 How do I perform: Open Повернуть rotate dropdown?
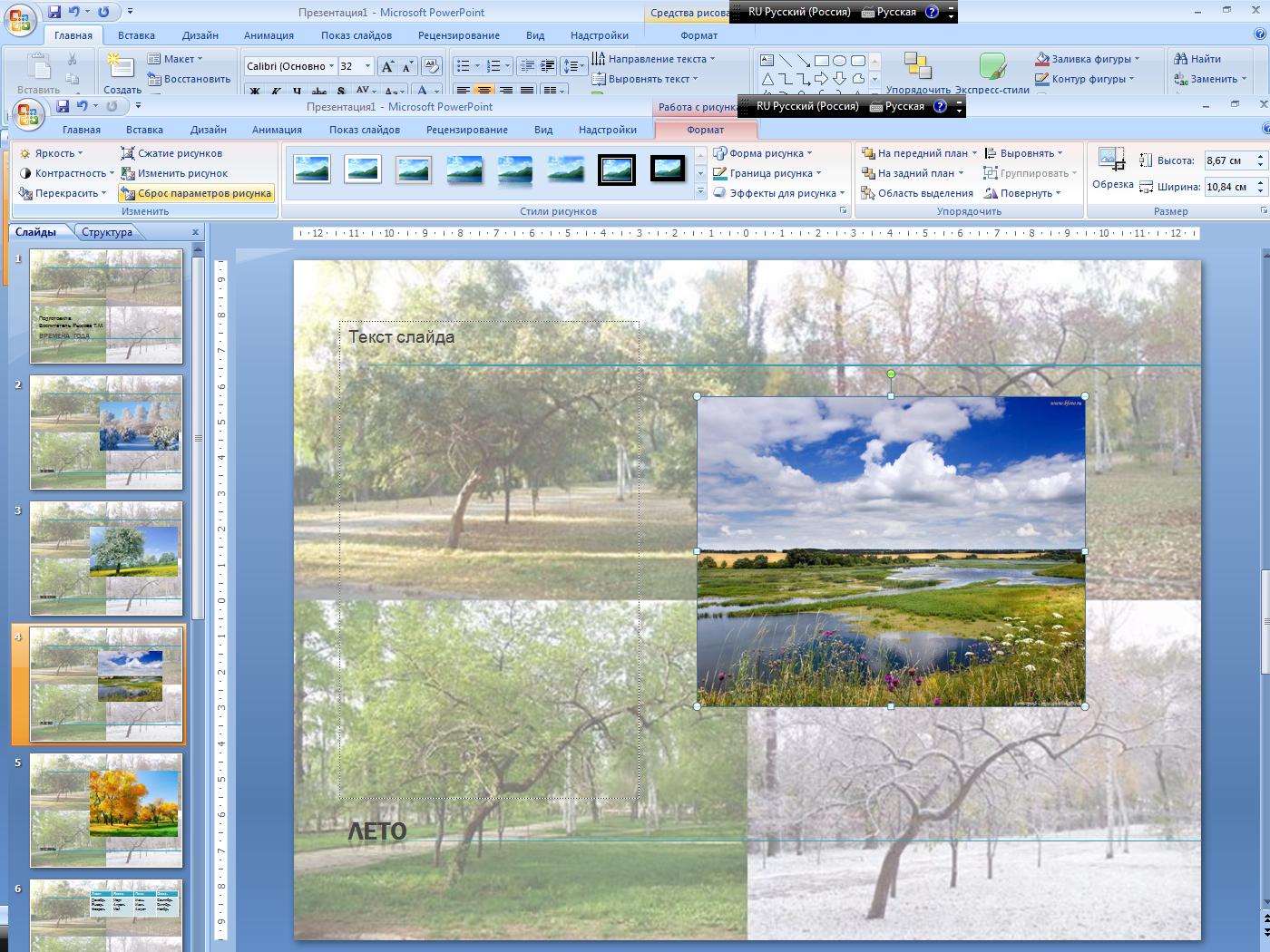coord(1022,193)
